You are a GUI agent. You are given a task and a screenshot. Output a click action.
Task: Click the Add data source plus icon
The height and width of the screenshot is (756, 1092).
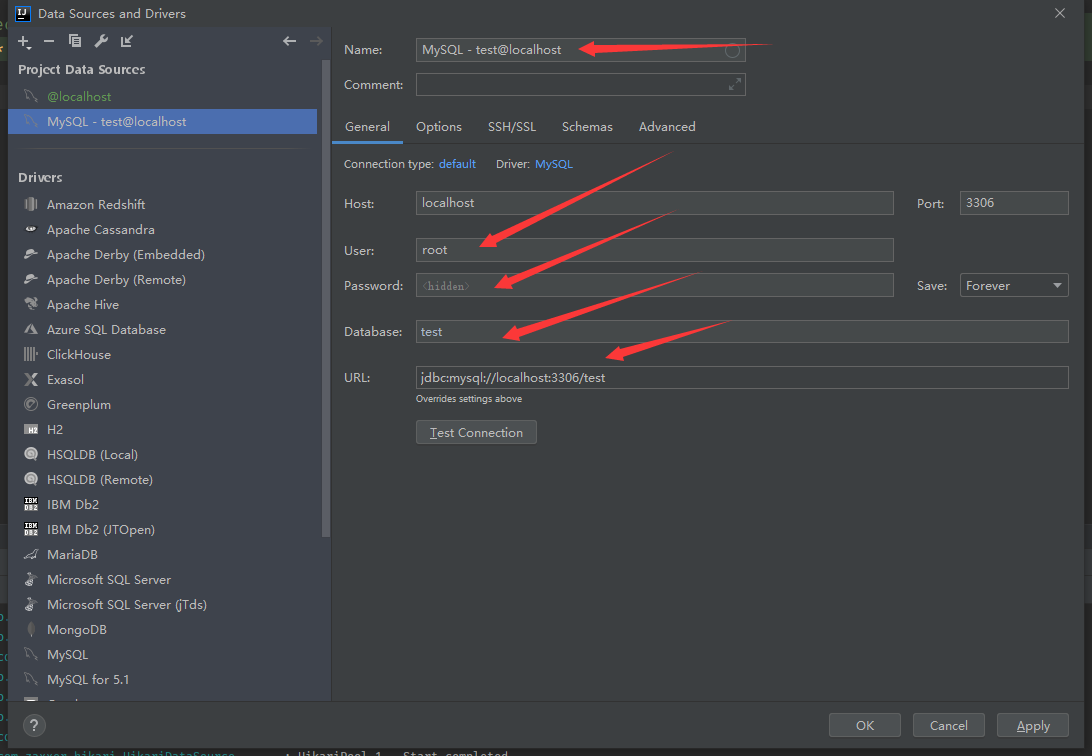(x=24, y=42)
